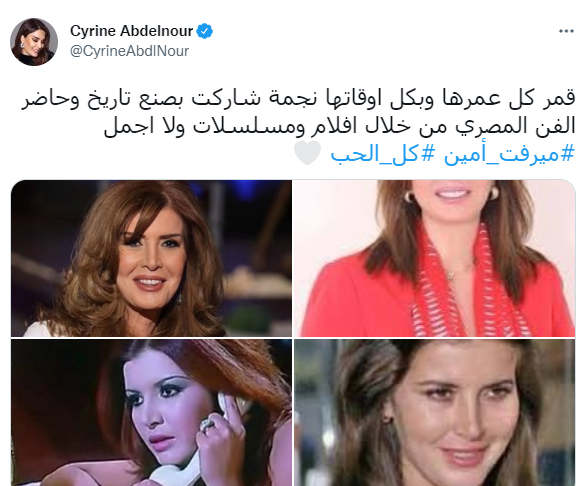
Task: Open the Cyrine Abdelnour display name link
Action: (x=131, y=31)
